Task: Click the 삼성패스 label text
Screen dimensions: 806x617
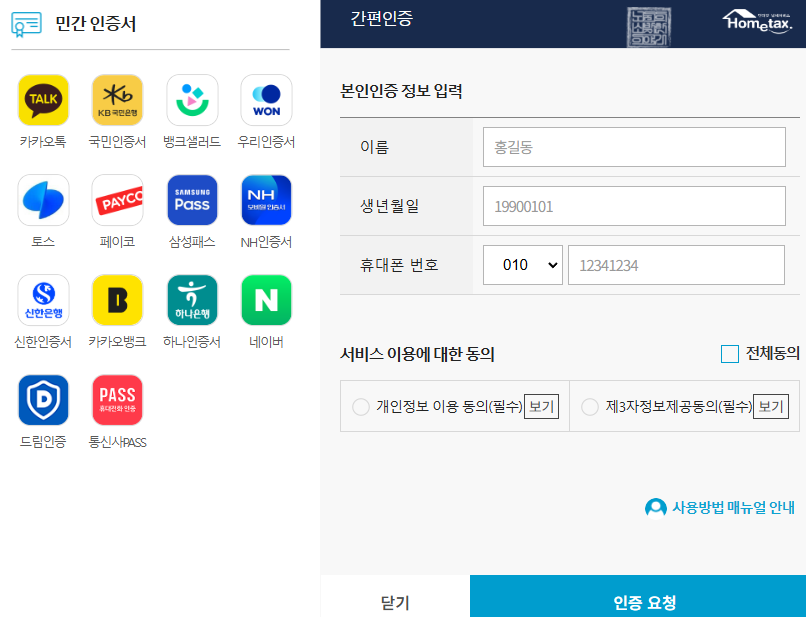Action: coord(192,242)
